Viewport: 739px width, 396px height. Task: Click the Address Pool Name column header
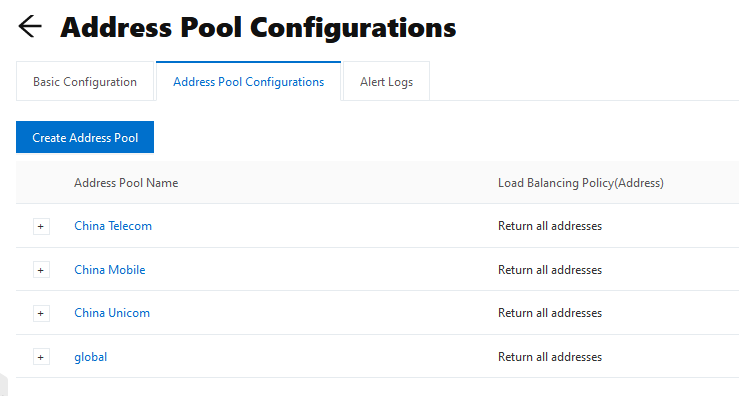point(126,183)
